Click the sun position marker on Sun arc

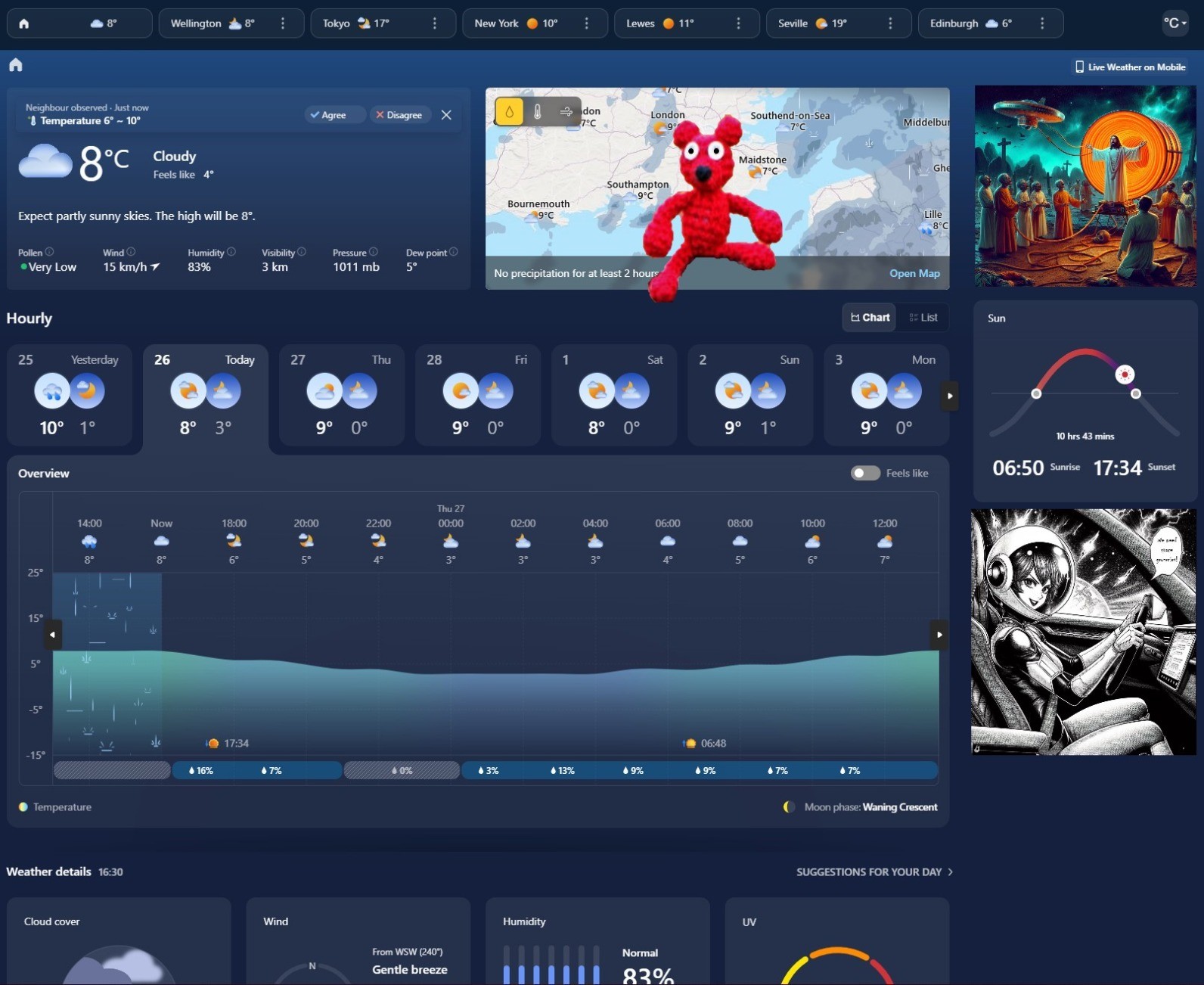[1125, 374]
